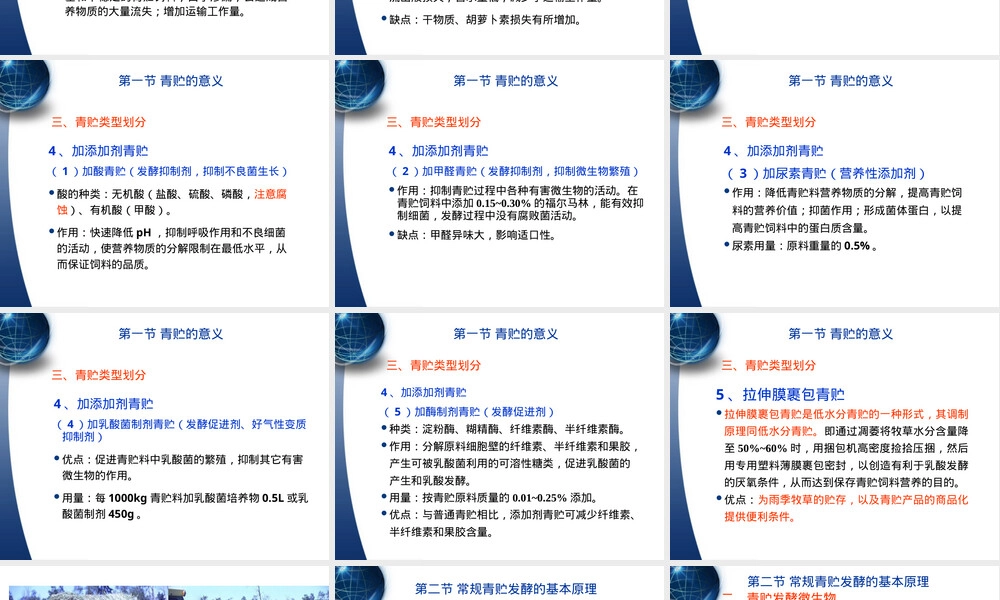Click bullet 优点：促进青贮料中乳酸菌的繁殖

point(179,467)
